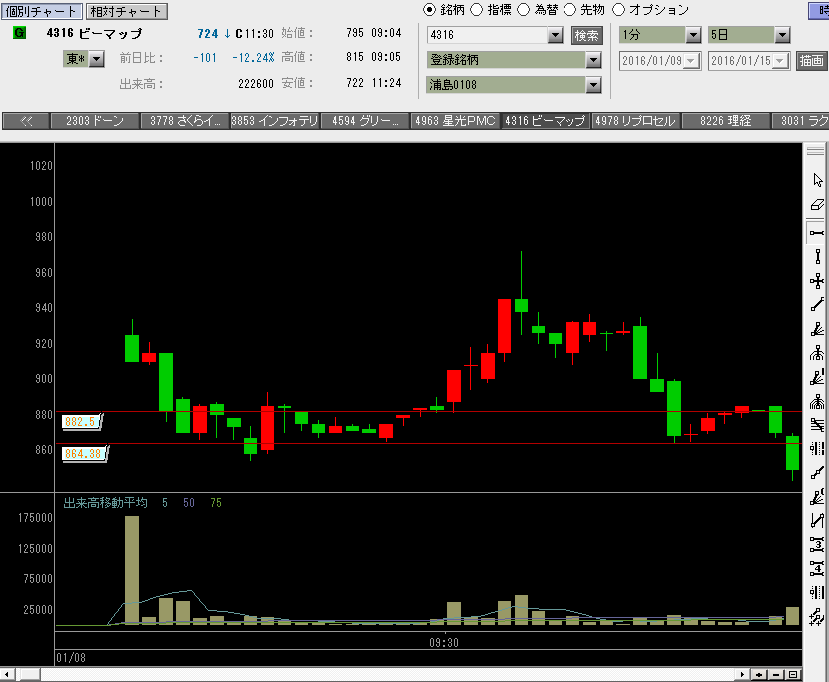Select the eraser tool
This screenshot has height=682, width=829.
pyautogui.click(x=817, y=205)
